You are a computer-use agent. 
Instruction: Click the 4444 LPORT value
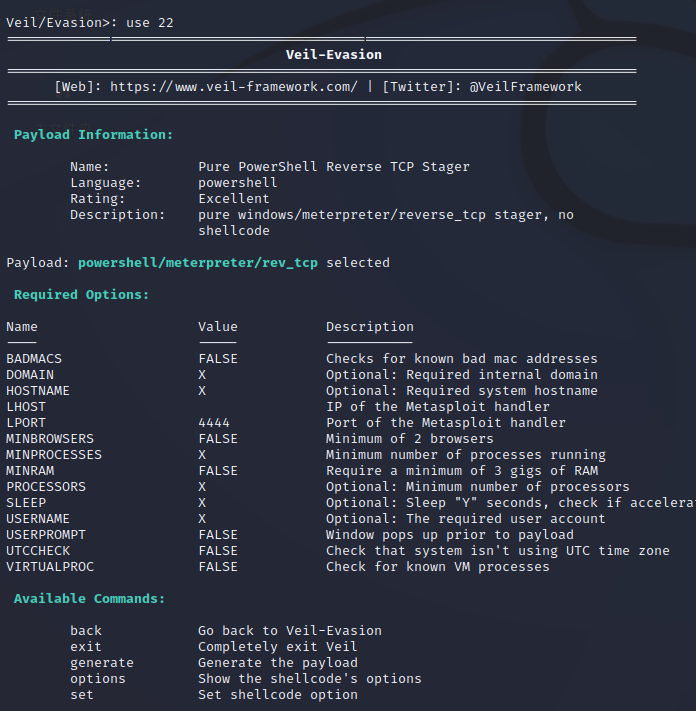coord(214,423)
